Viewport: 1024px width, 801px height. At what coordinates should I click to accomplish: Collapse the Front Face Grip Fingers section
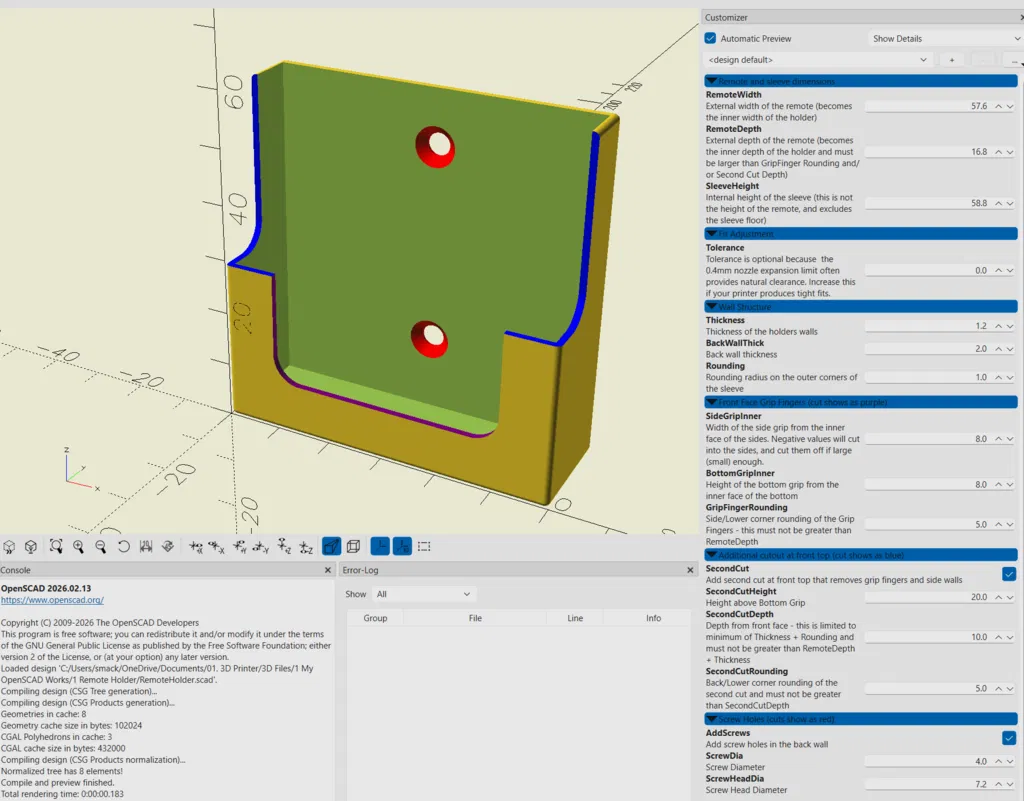point(861,402)
